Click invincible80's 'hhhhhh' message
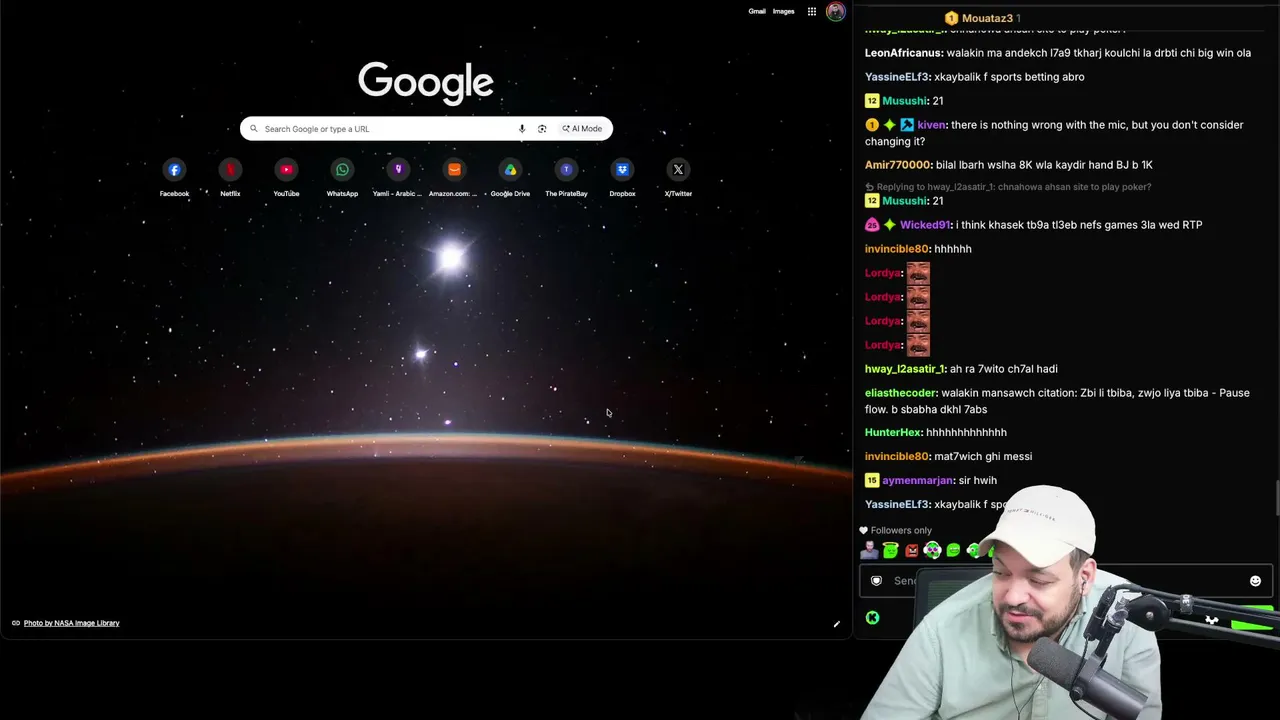This screenshot has height=720, width=1280. pyautogui.click(x=953, y=249)
